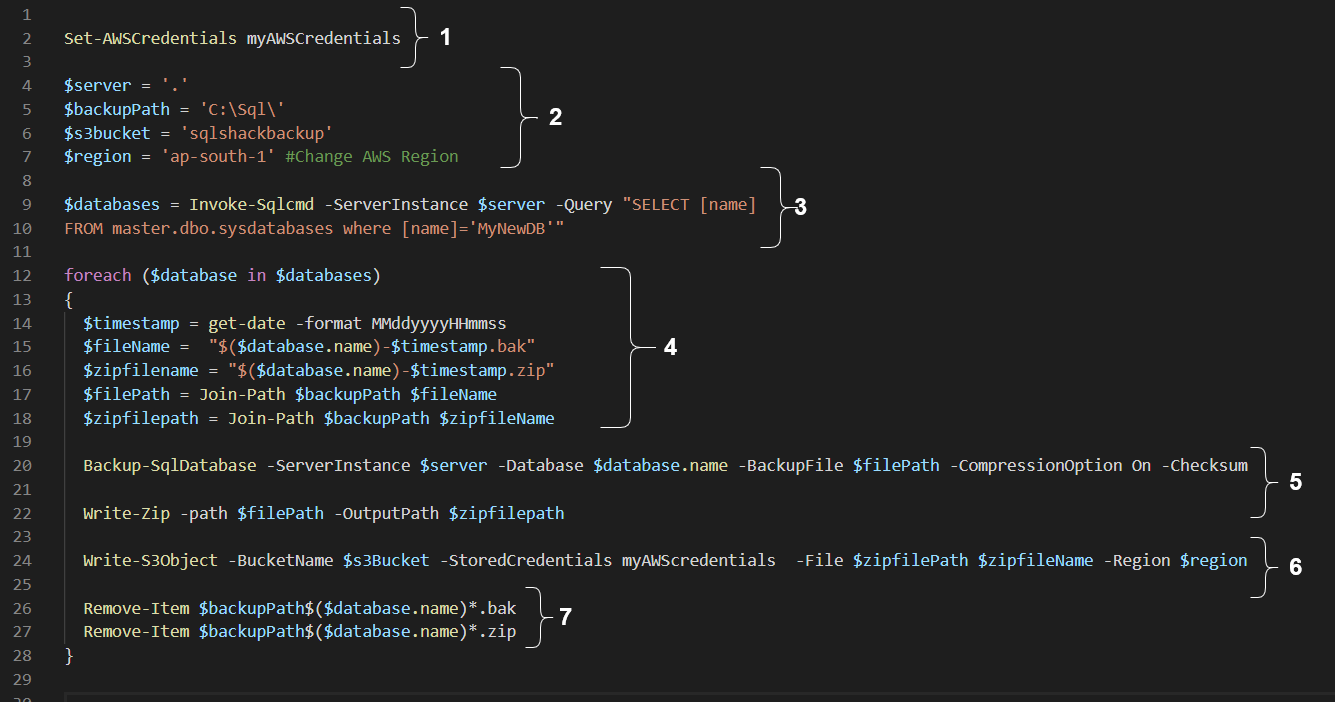Click line number 8 in gutter
1335x702 pixels.
point(26,181)
